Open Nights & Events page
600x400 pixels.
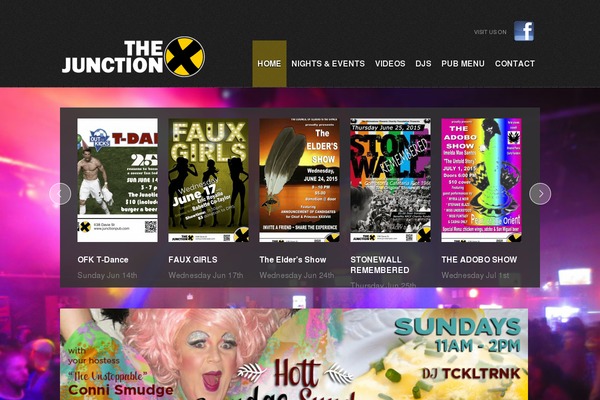click(x=328, y=64)
